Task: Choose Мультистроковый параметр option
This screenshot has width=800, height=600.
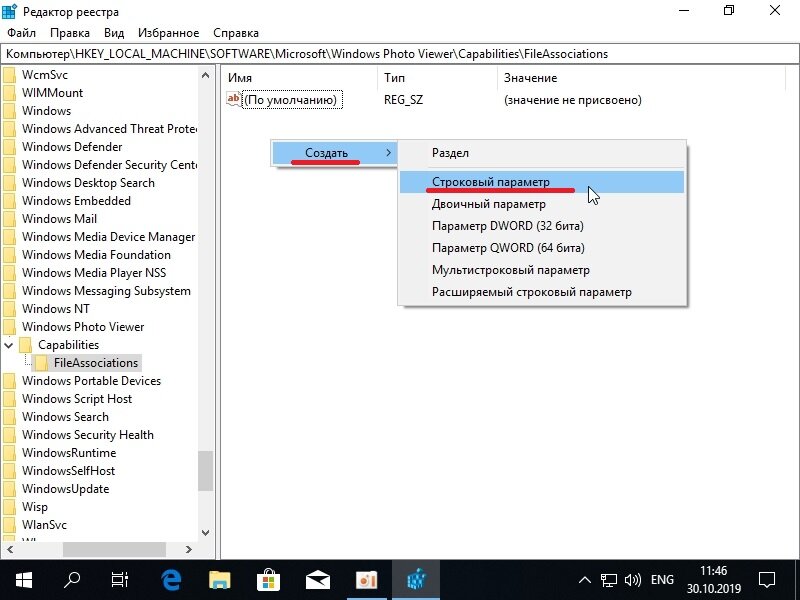Action: tap(542, 270)
